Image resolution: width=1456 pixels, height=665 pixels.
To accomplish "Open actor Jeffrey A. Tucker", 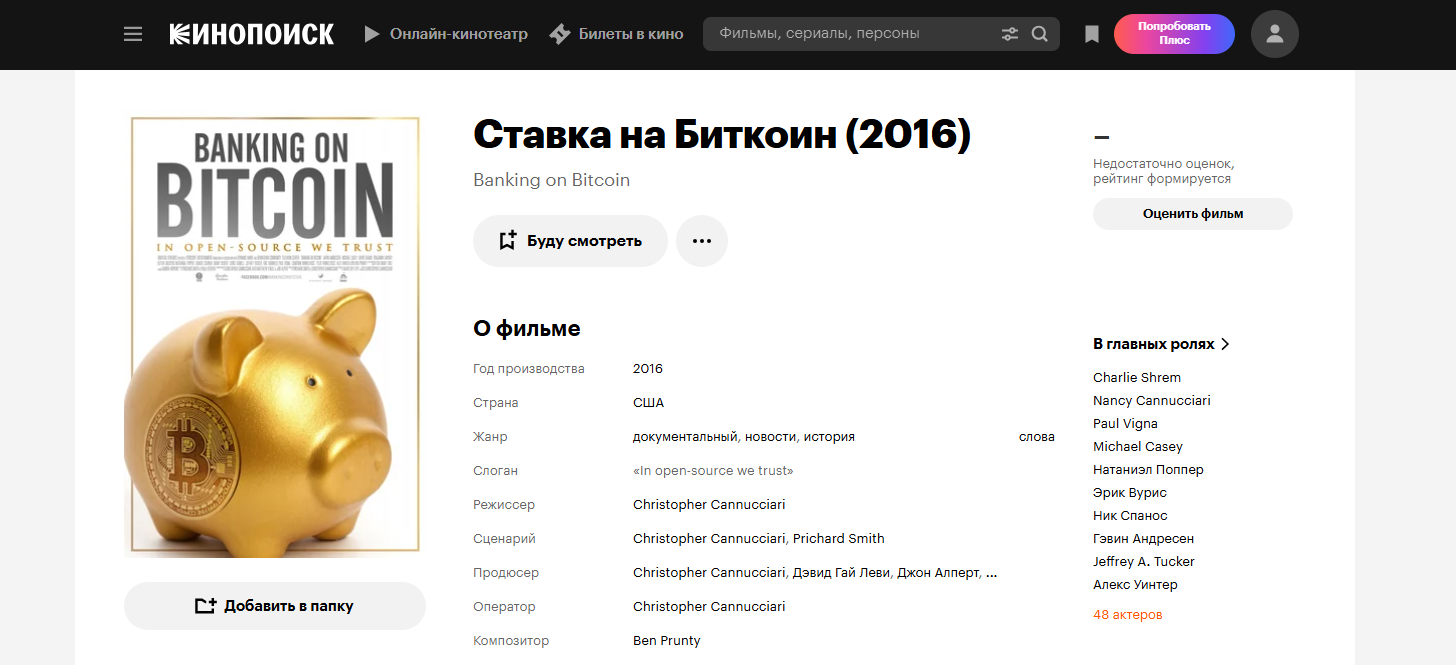I will [x=1144, y=562].
